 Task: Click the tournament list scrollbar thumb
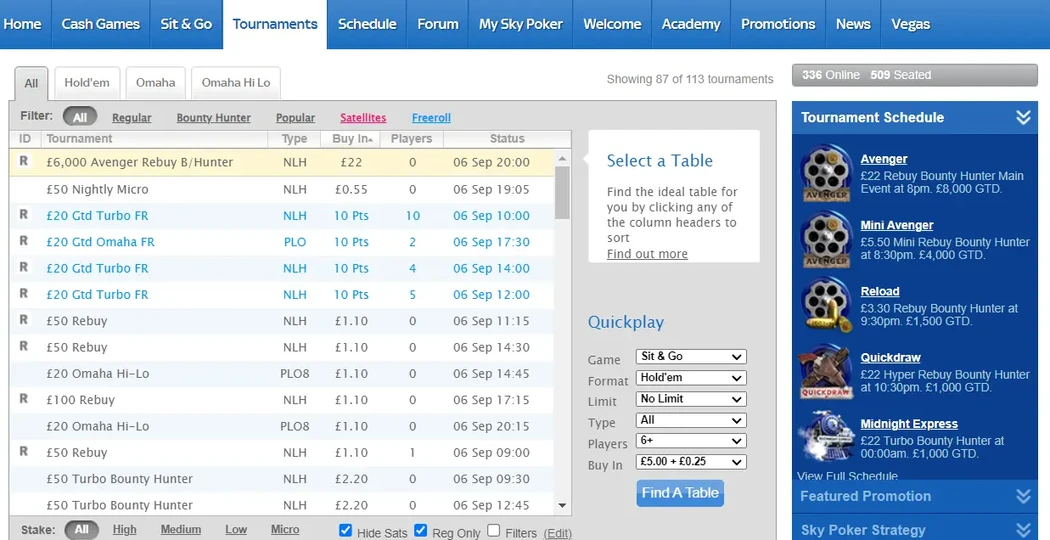(562, 193)
